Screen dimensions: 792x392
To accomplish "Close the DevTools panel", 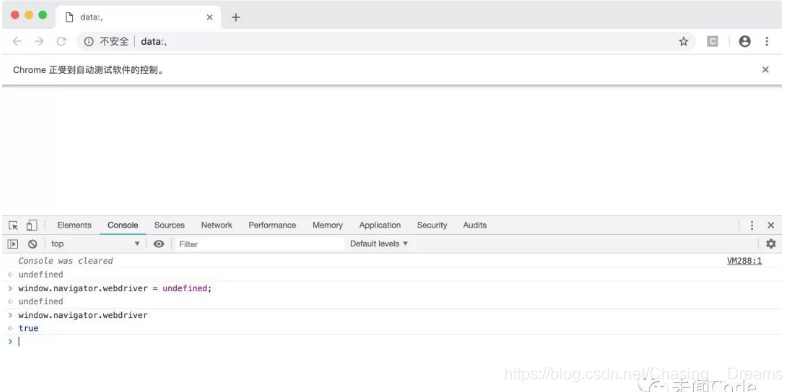I will point(771,225).
